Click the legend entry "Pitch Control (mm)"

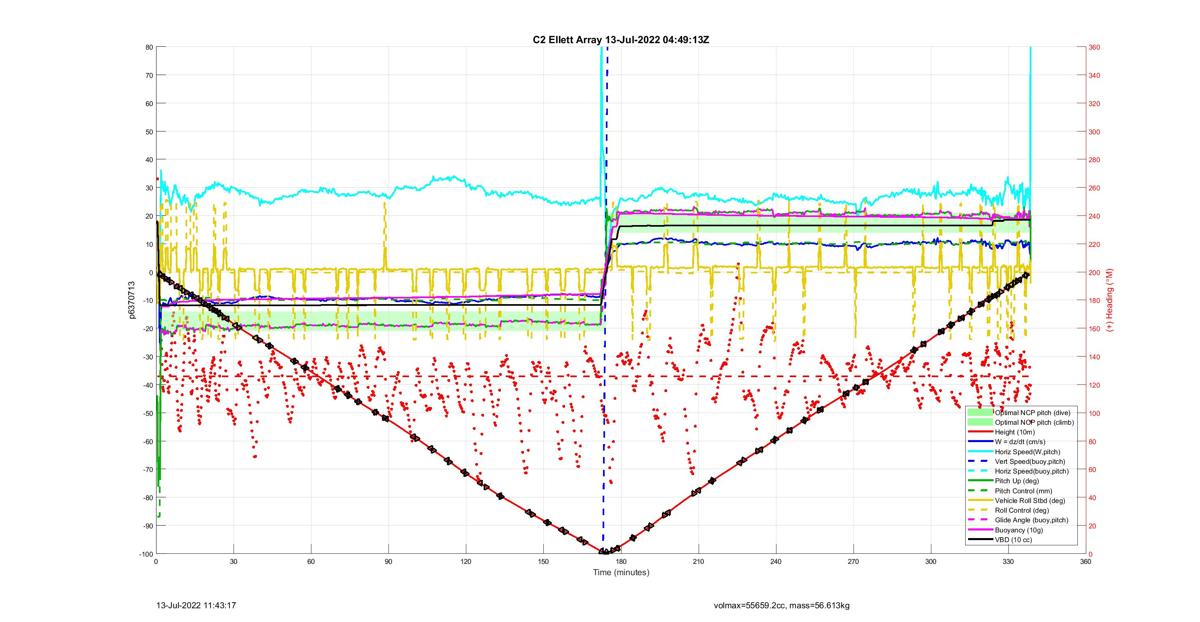coord(1022,490)
